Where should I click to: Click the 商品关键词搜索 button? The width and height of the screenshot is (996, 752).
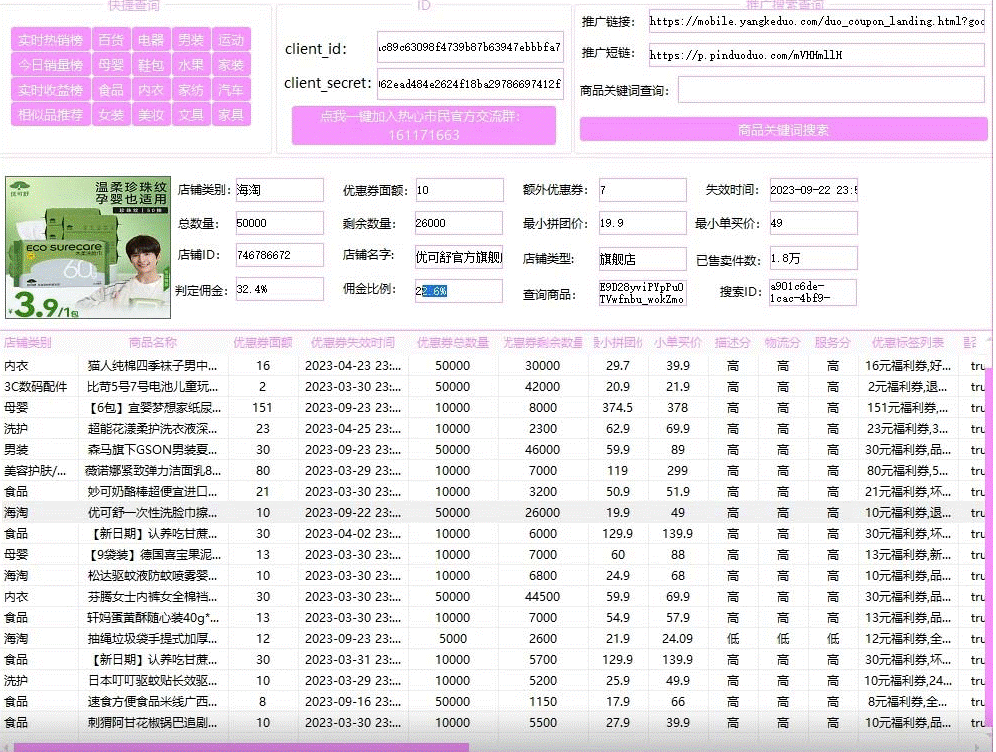click(783, 130)
